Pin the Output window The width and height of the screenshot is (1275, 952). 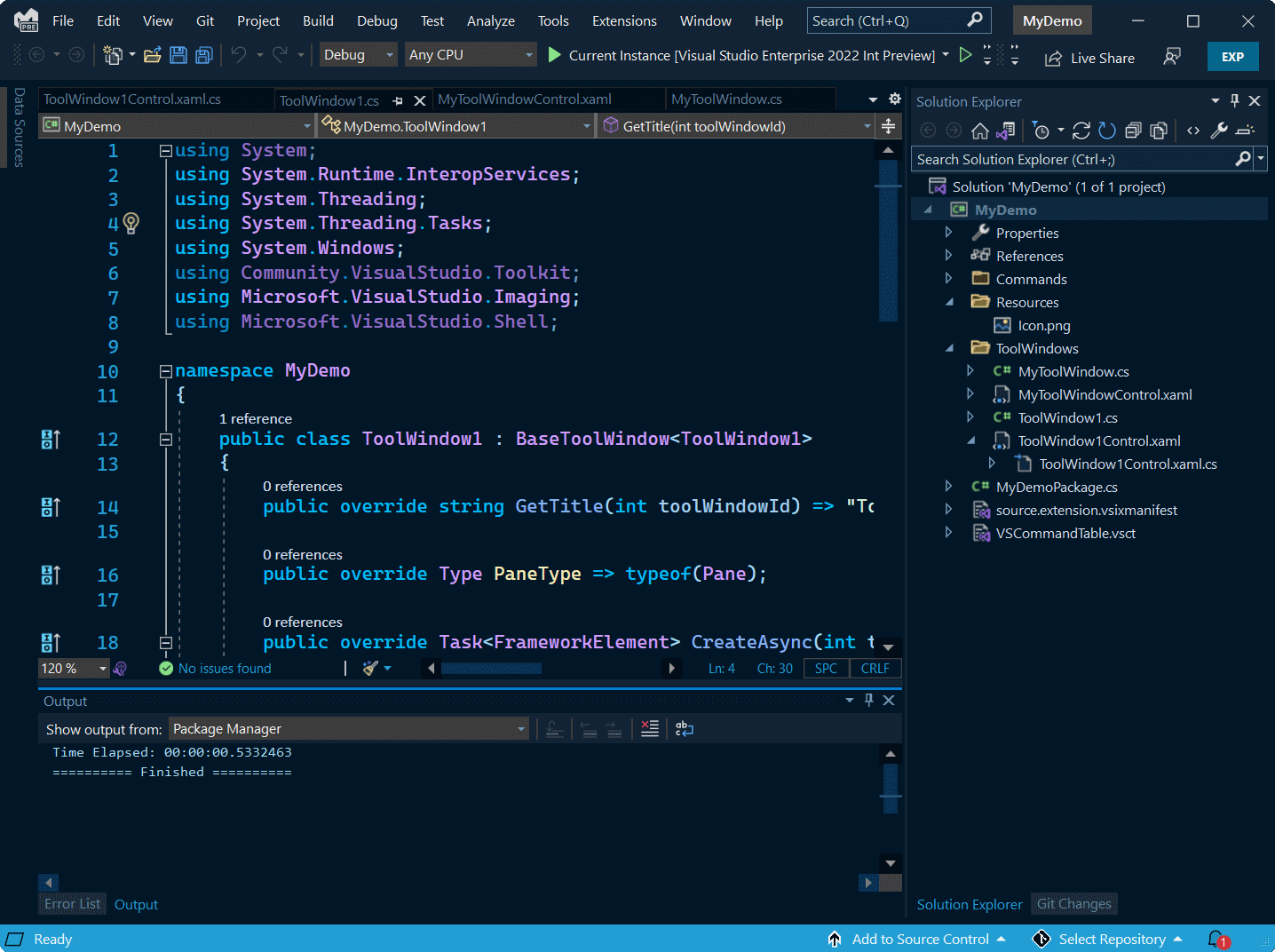tap(869, 700)
